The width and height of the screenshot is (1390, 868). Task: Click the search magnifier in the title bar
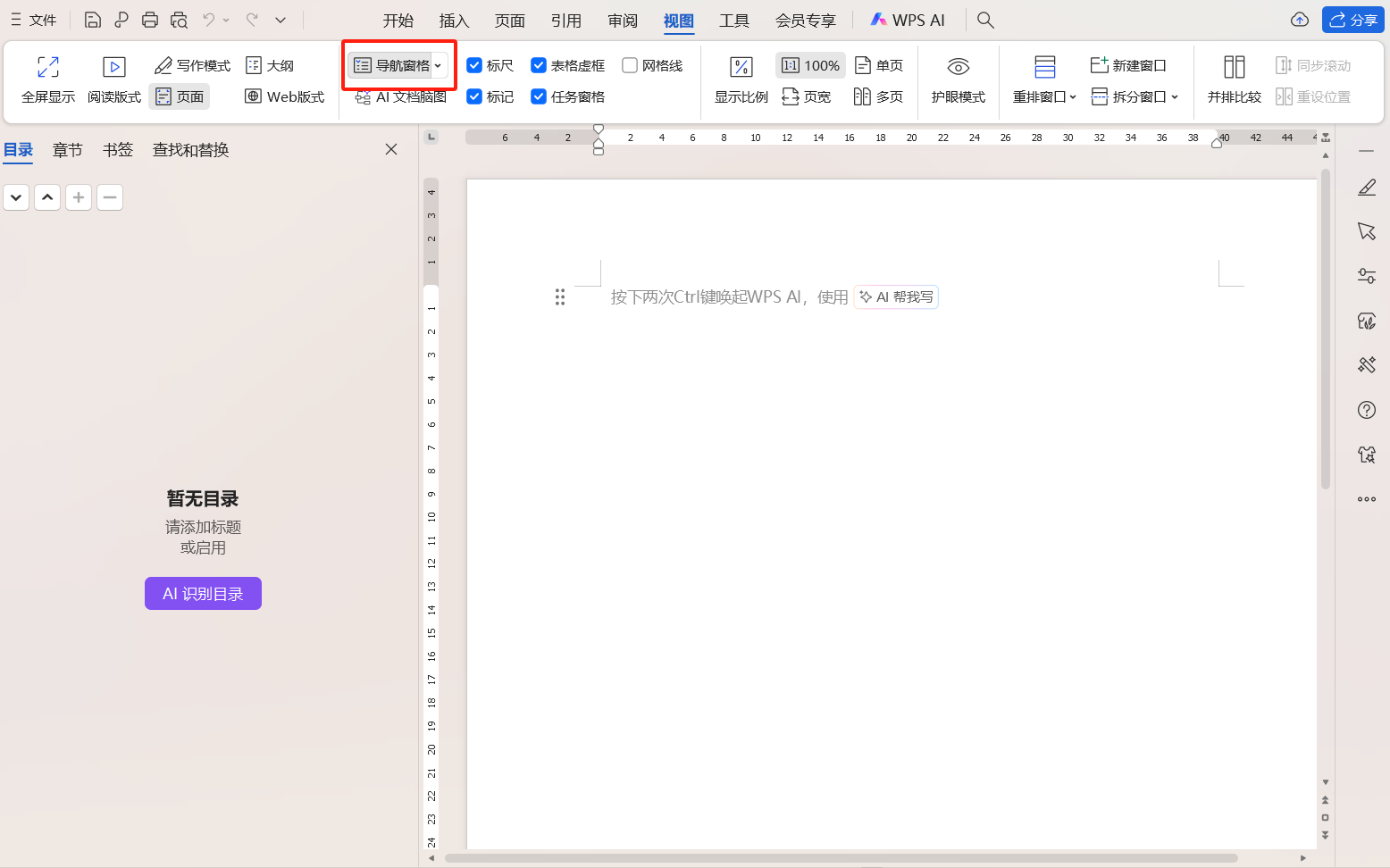click(x=984, y=20)
